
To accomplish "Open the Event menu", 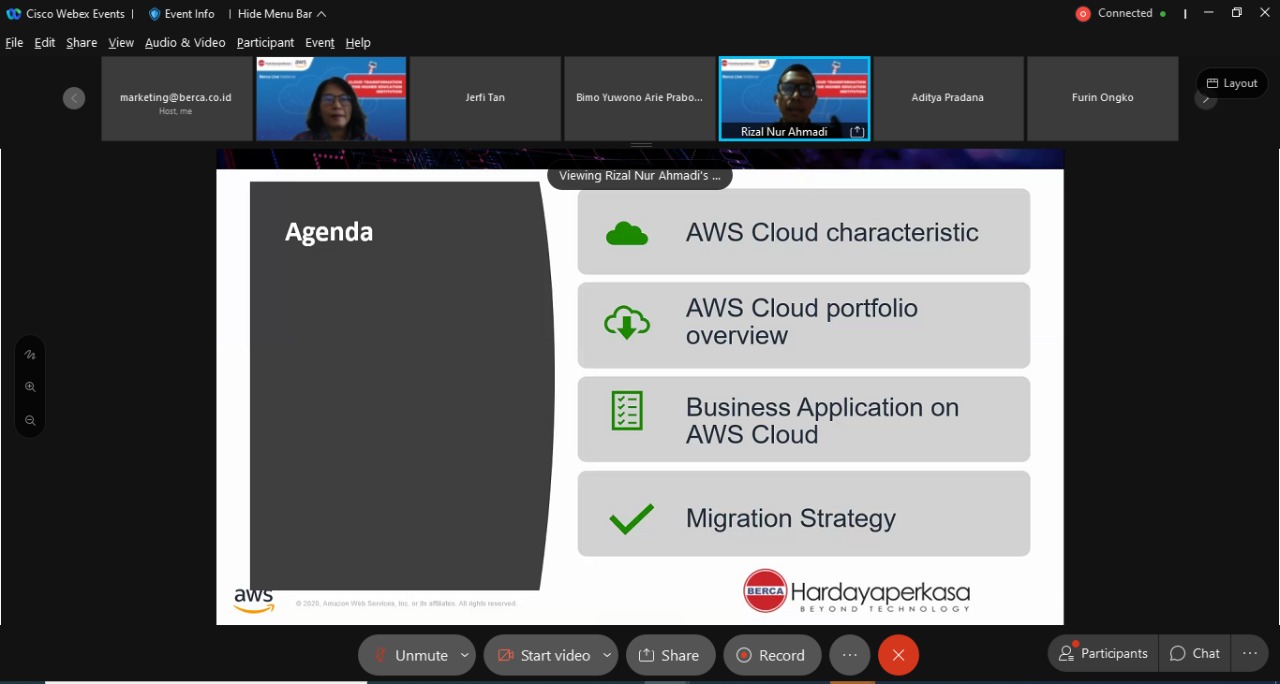I will (x=320, y=43).
